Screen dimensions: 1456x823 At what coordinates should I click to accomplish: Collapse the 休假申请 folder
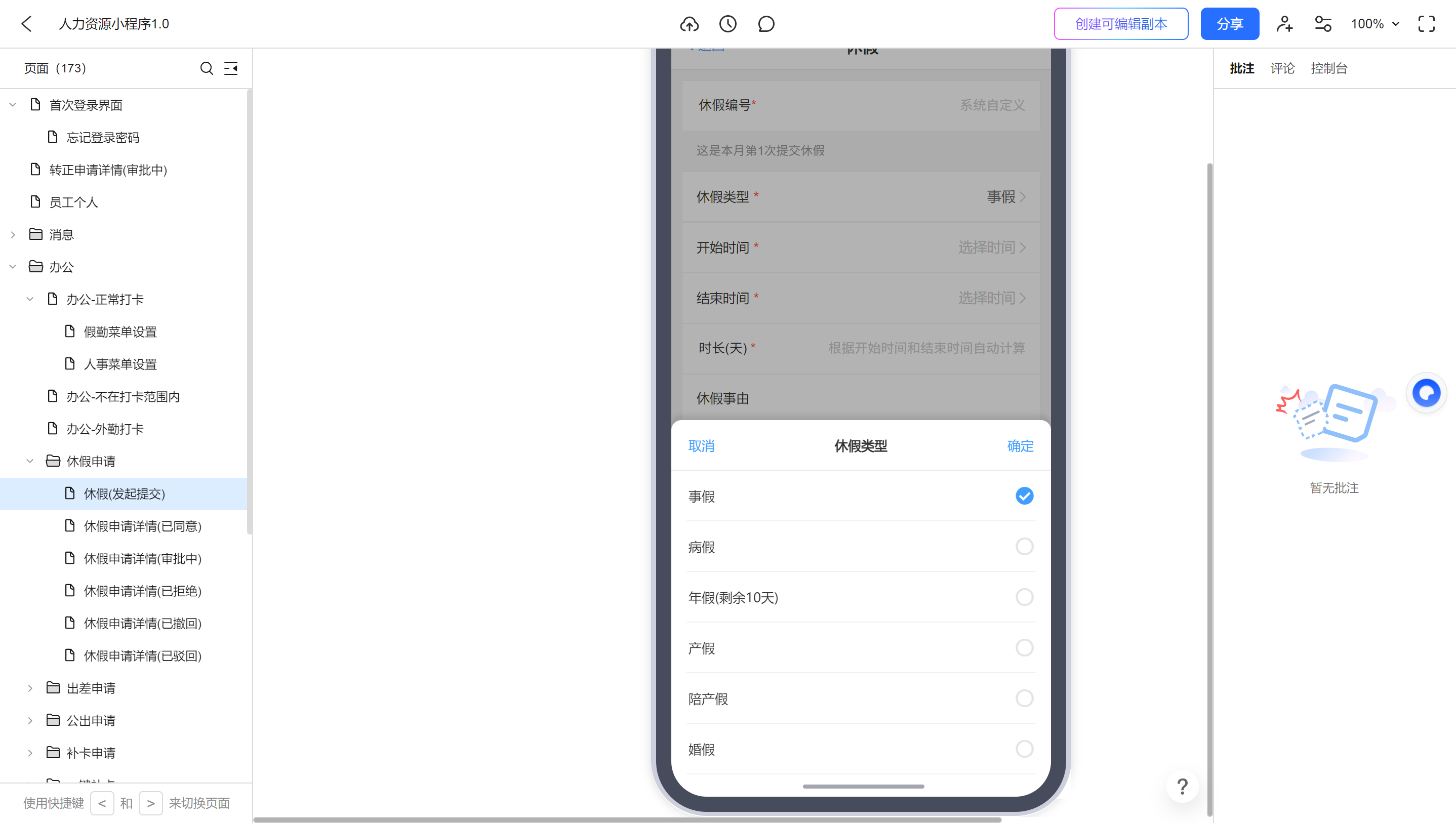coord(30,461)
